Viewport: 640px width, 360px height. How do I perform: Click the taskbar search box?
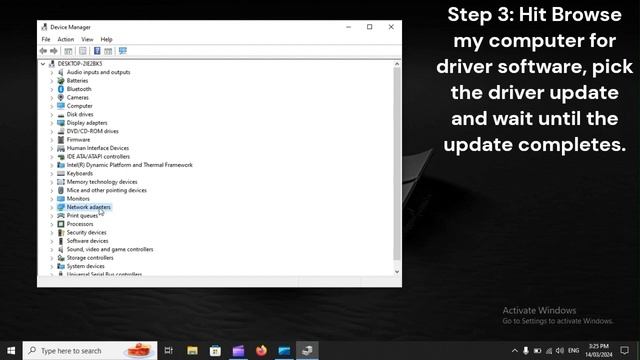pos(90,351)
